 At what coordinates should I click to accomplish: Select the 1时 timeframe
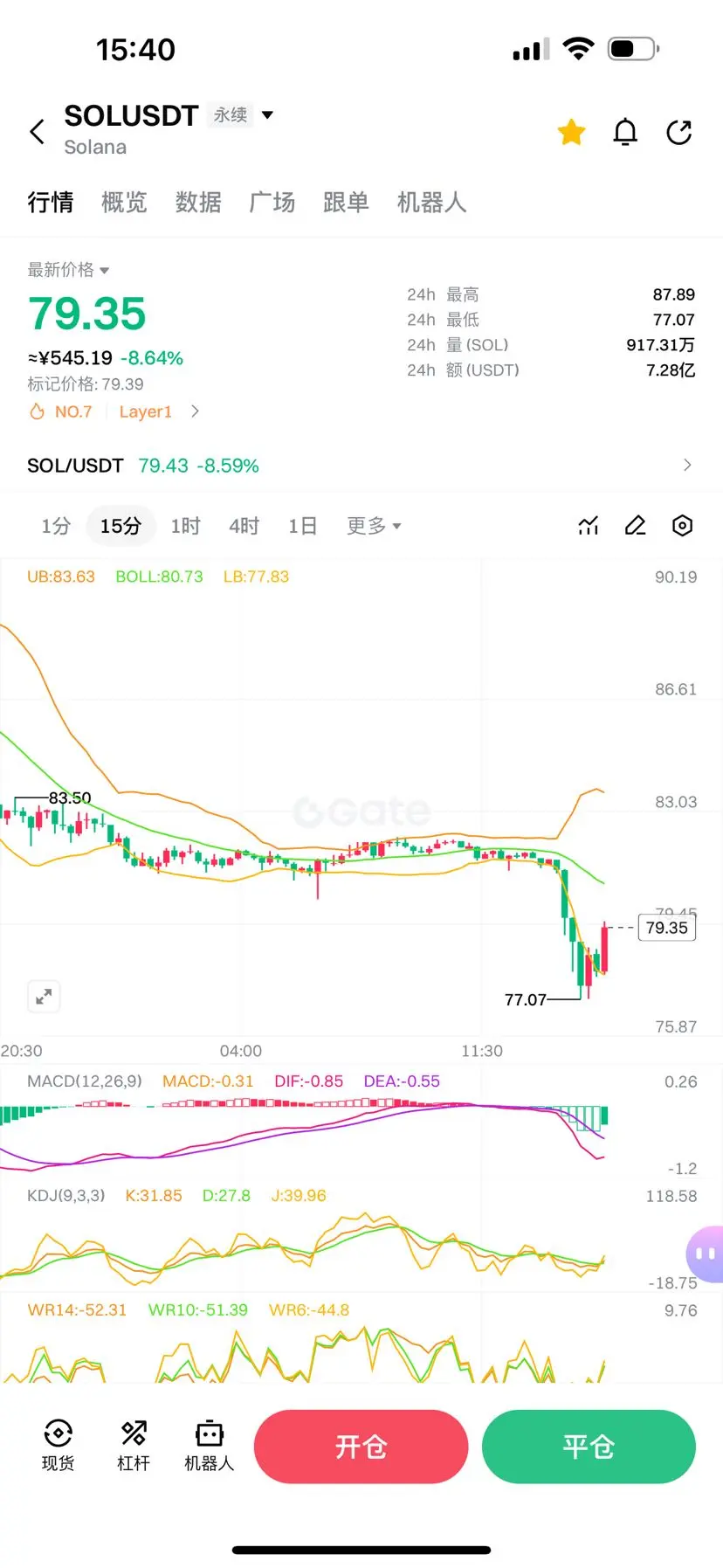click(x=185, y=526)
